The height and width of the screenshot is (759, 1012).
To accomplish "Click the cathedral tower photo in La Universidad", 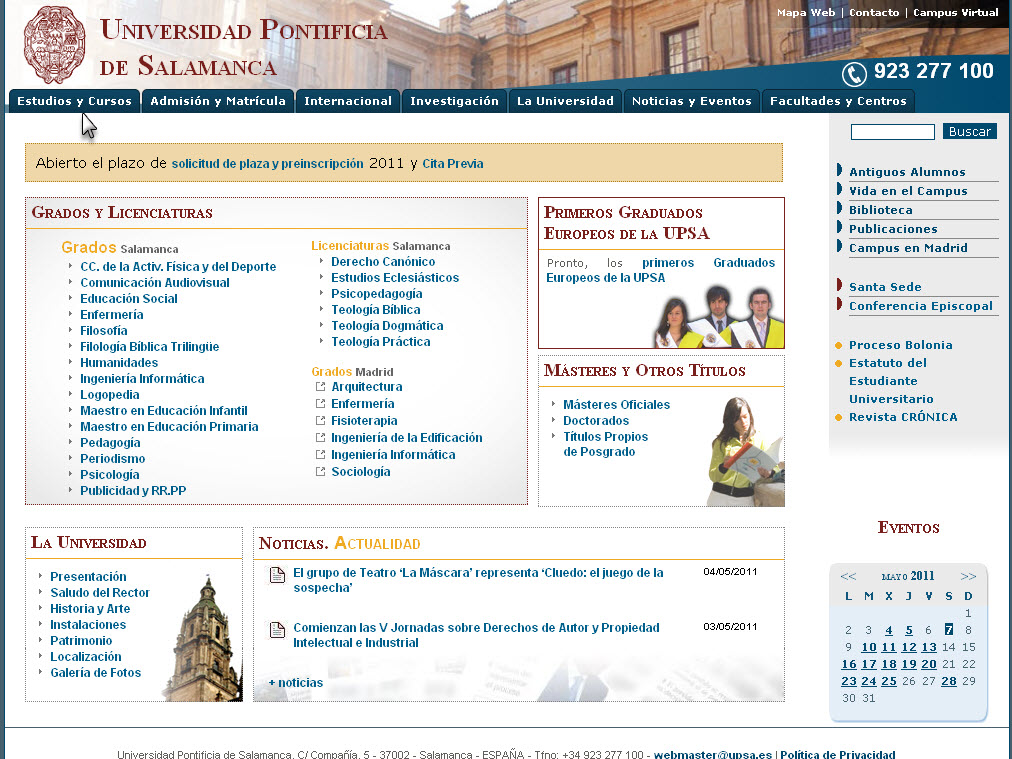I will (204, 637).
